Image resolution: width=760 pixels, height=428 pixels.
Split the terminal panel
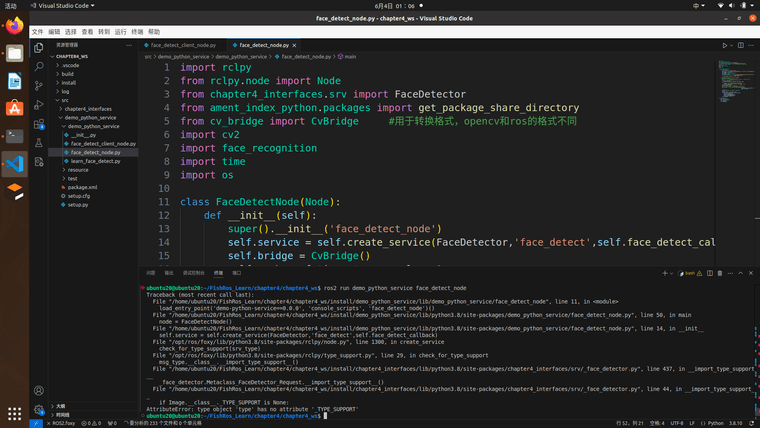tap(710, 273)
